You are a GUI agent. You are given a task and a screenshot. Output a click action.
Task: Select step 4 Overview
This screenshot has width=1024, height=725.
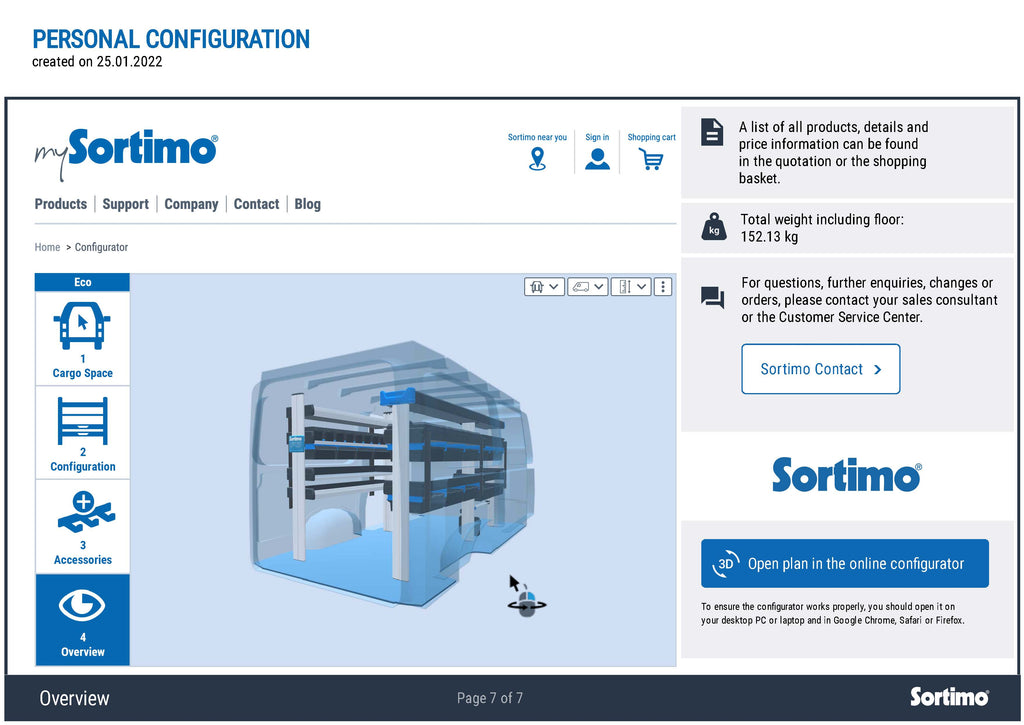[x=82, y=620]
